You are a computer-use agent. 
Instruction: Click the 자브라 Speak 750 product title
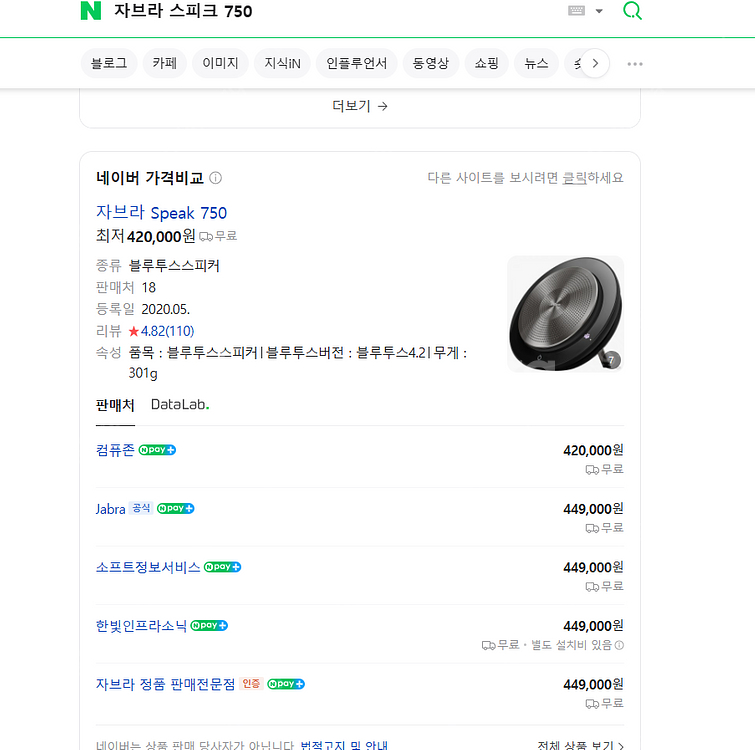161,212
